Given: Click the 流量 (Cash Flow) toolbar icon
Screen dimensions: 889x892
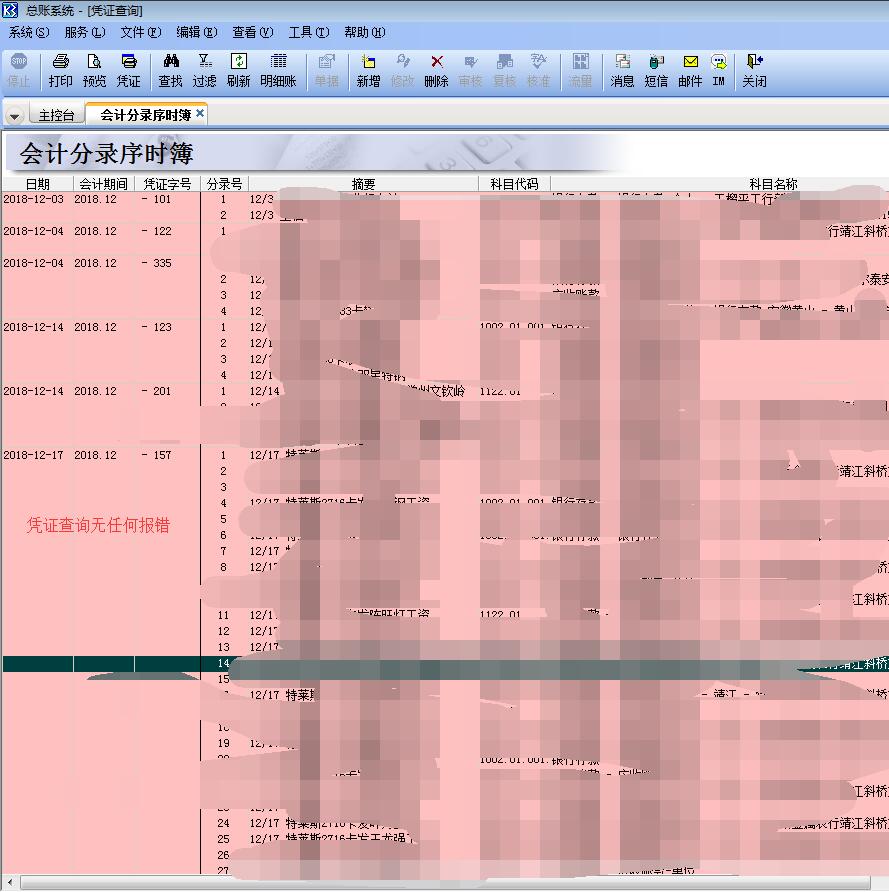Looking at the screenshot, I should point(580,71).
